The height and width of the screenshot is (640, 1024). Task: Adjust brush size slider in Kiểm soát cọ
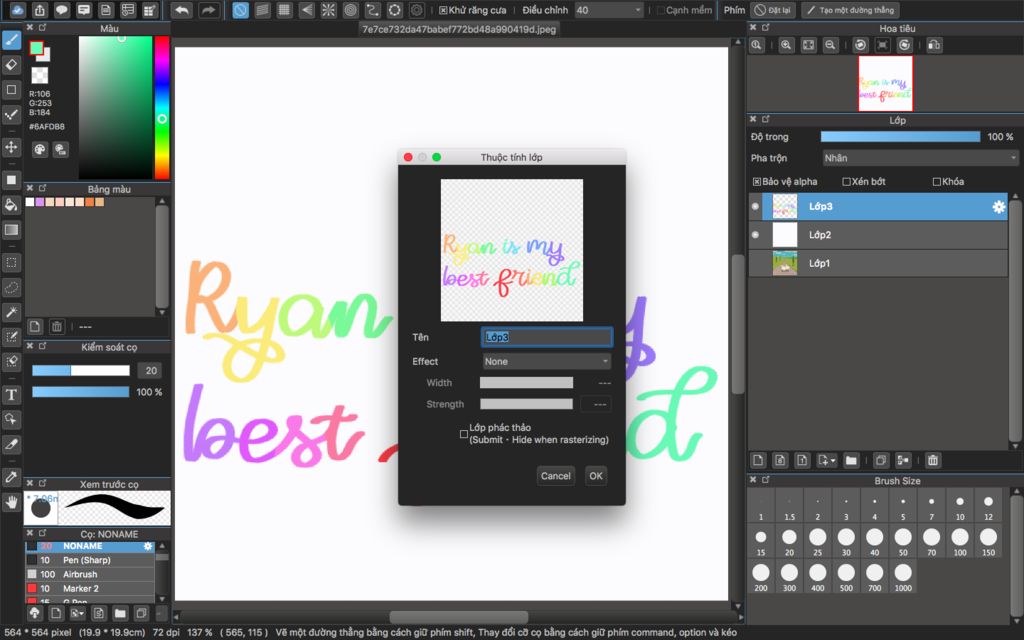81,370
